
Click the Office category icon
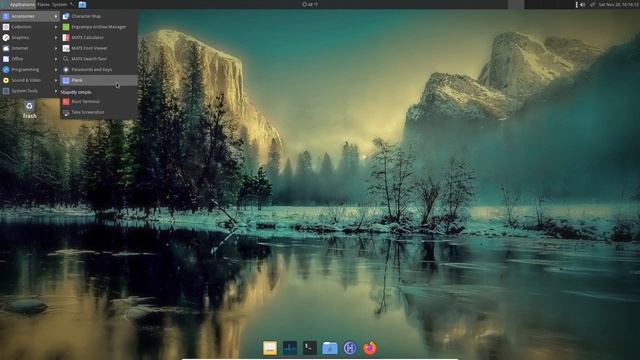6,59
